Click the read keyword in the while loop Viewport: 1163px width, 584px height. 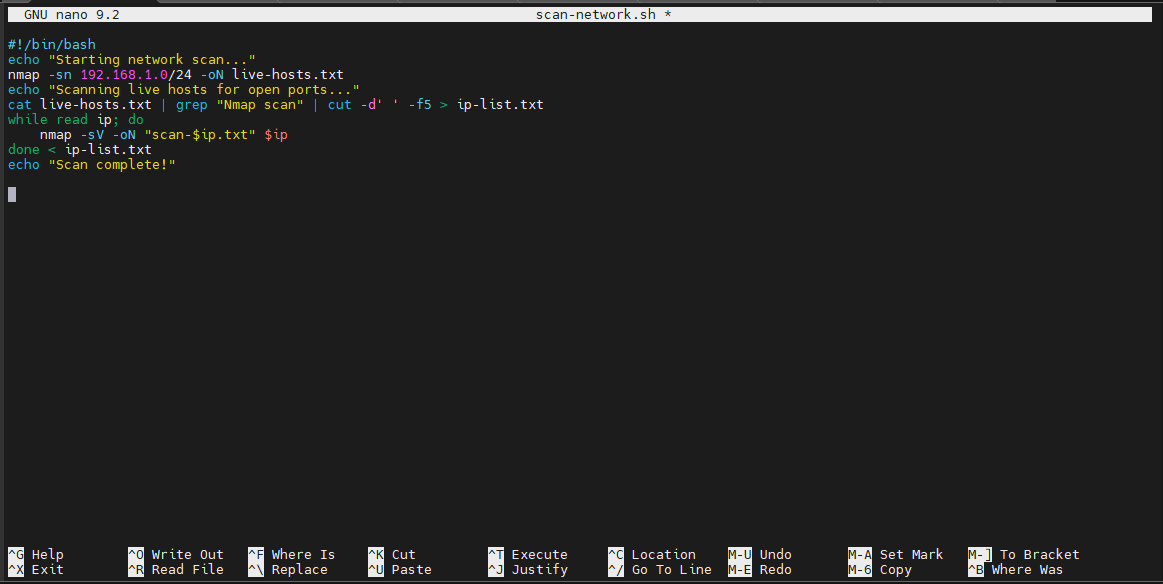pos(72,119)
